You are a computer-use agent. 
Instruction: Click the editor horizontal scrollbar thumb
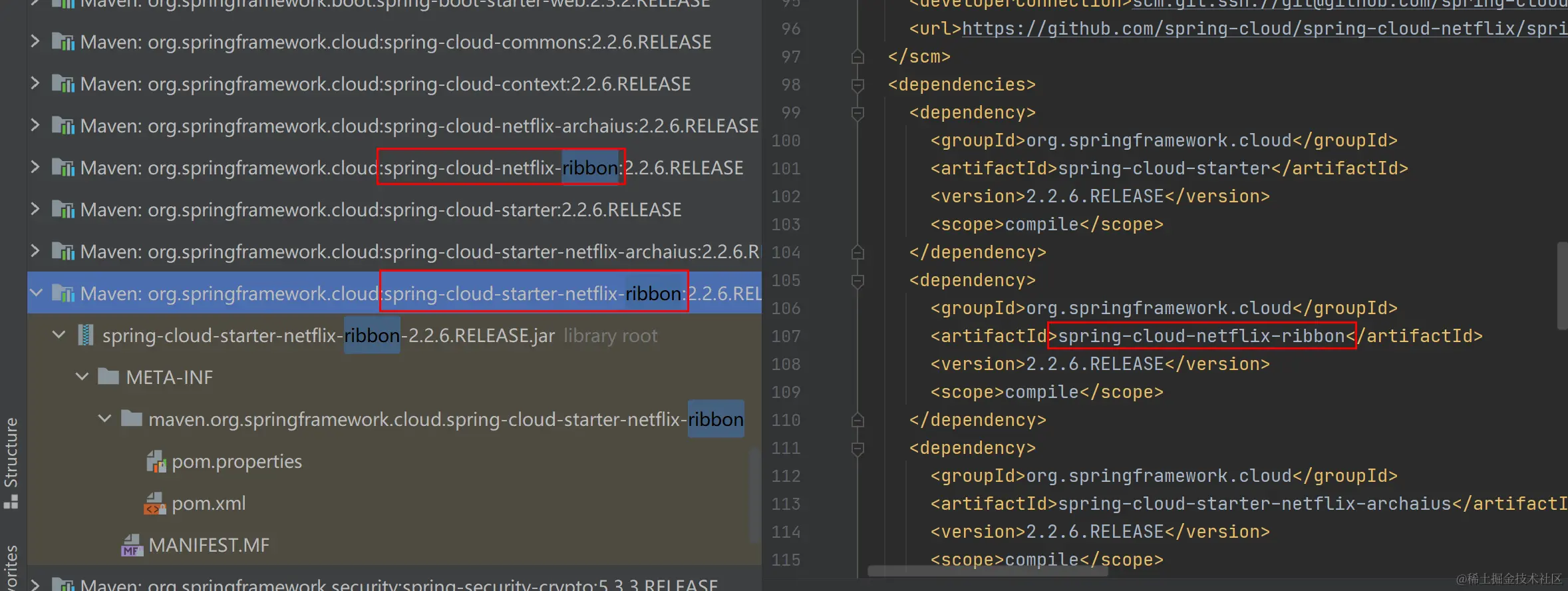(x=988, y=570)
